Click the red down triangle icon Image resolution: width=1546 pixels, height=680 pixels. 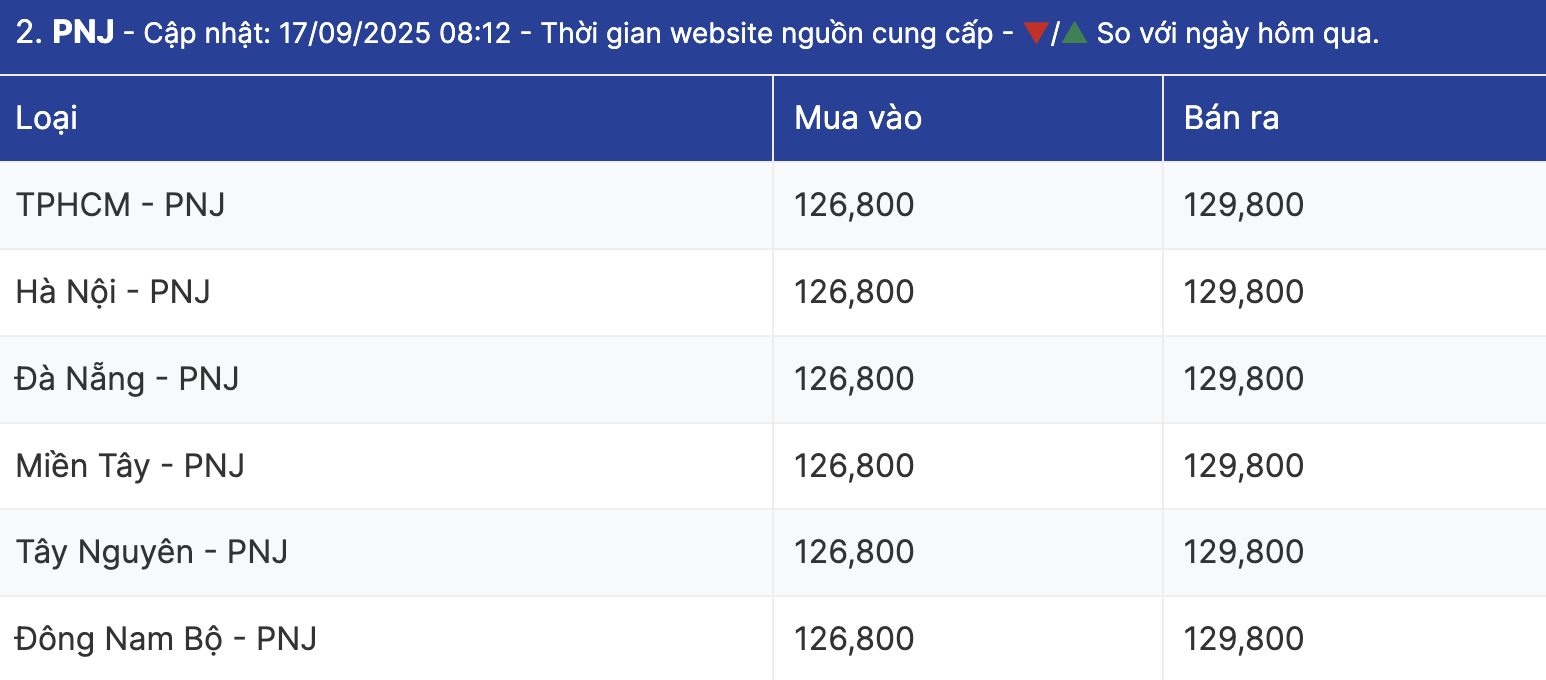click(1037, 33)
